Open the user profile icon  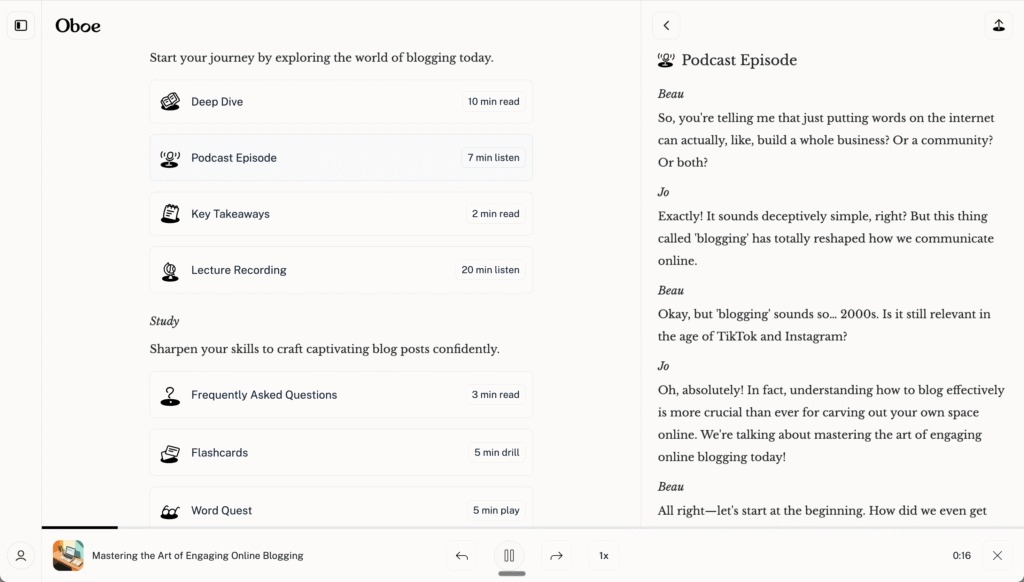21,555
